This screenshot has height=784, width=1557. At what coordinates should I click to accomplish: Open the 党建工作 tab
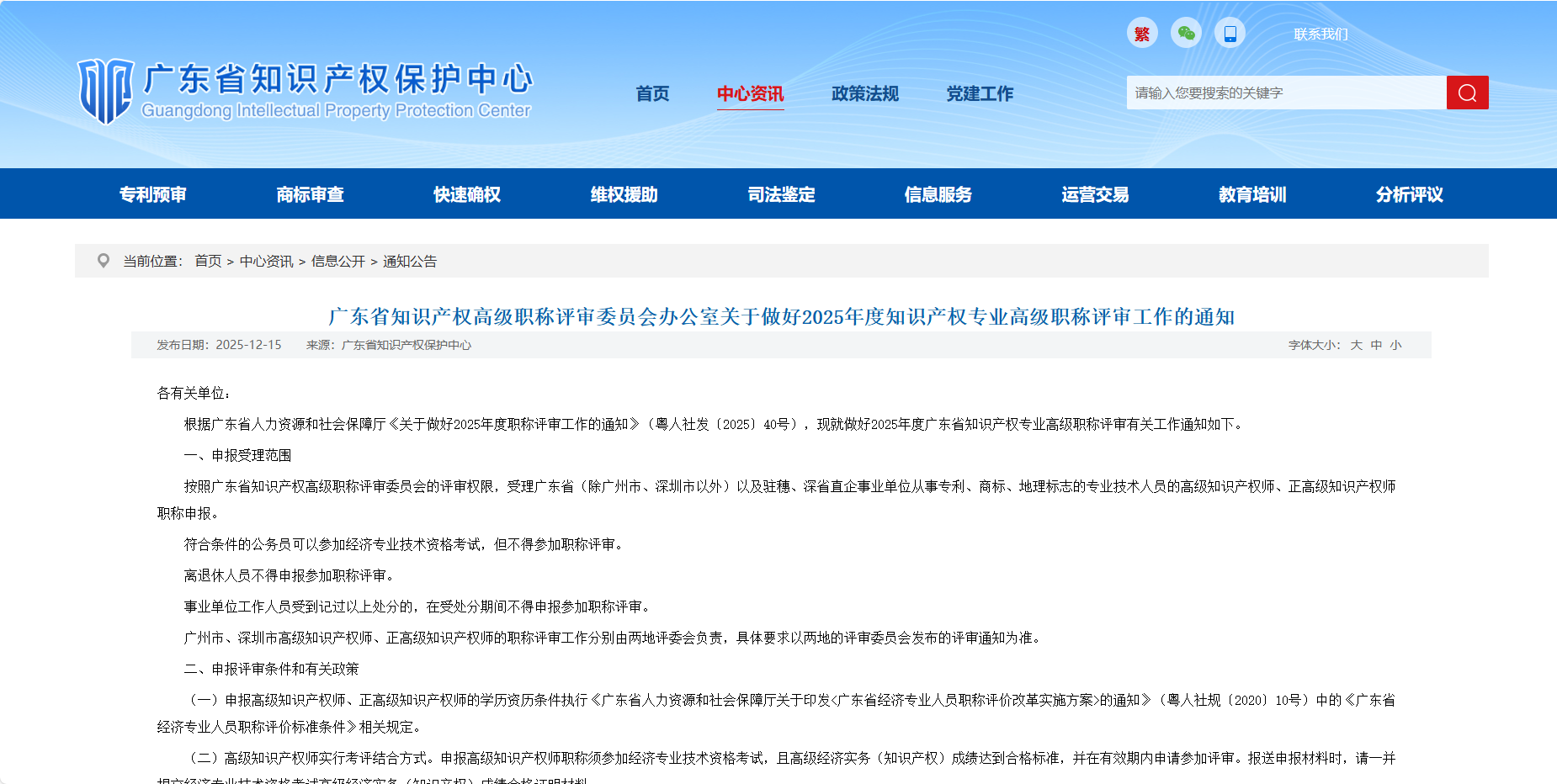coord(980,93)
